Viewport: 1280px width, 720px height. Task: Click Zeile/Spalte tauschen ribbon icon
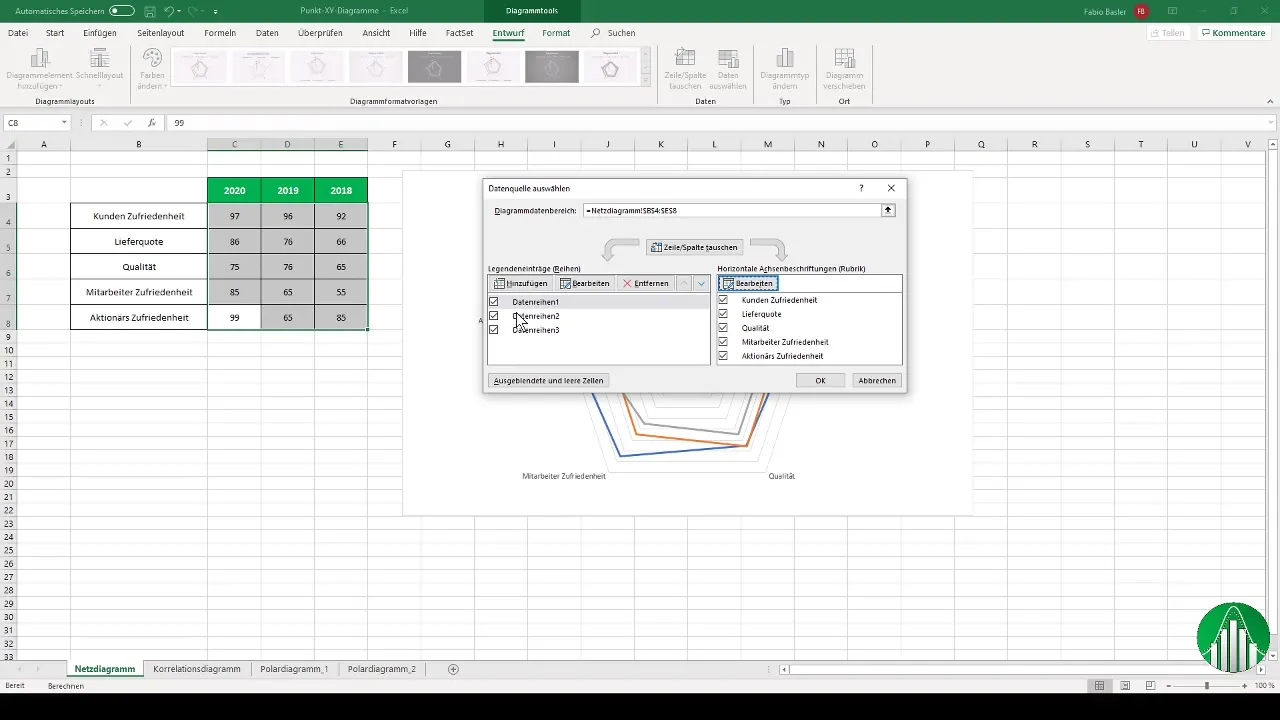click(685, 69)
